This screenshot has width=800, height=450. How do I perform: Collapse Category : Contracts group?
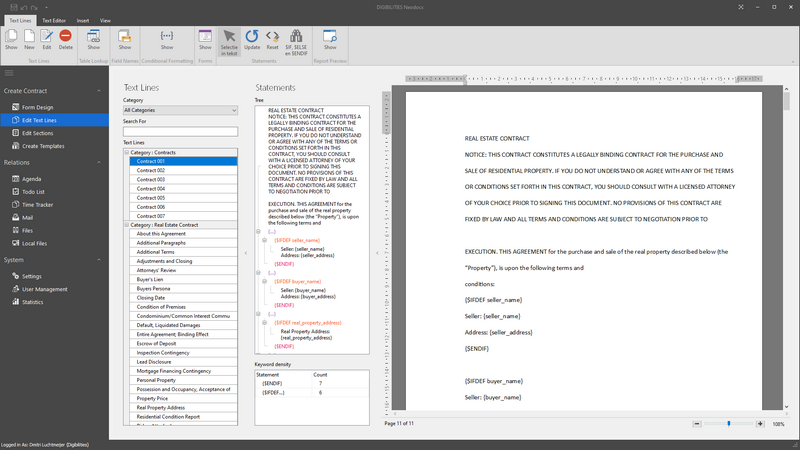(x=127, y=153)
